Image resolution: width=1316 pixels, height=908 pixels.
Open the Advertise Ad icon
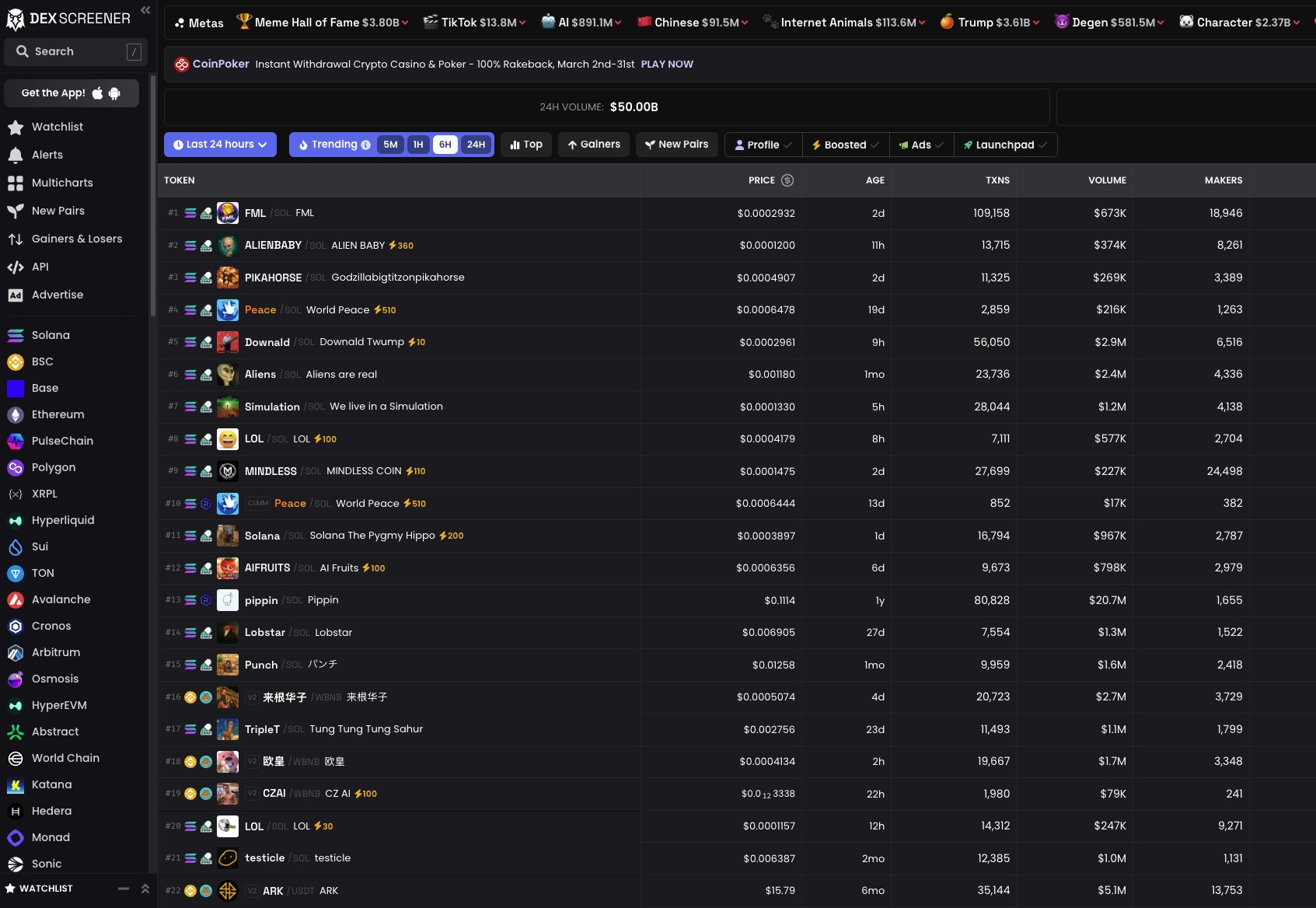(x=16, y=295)
